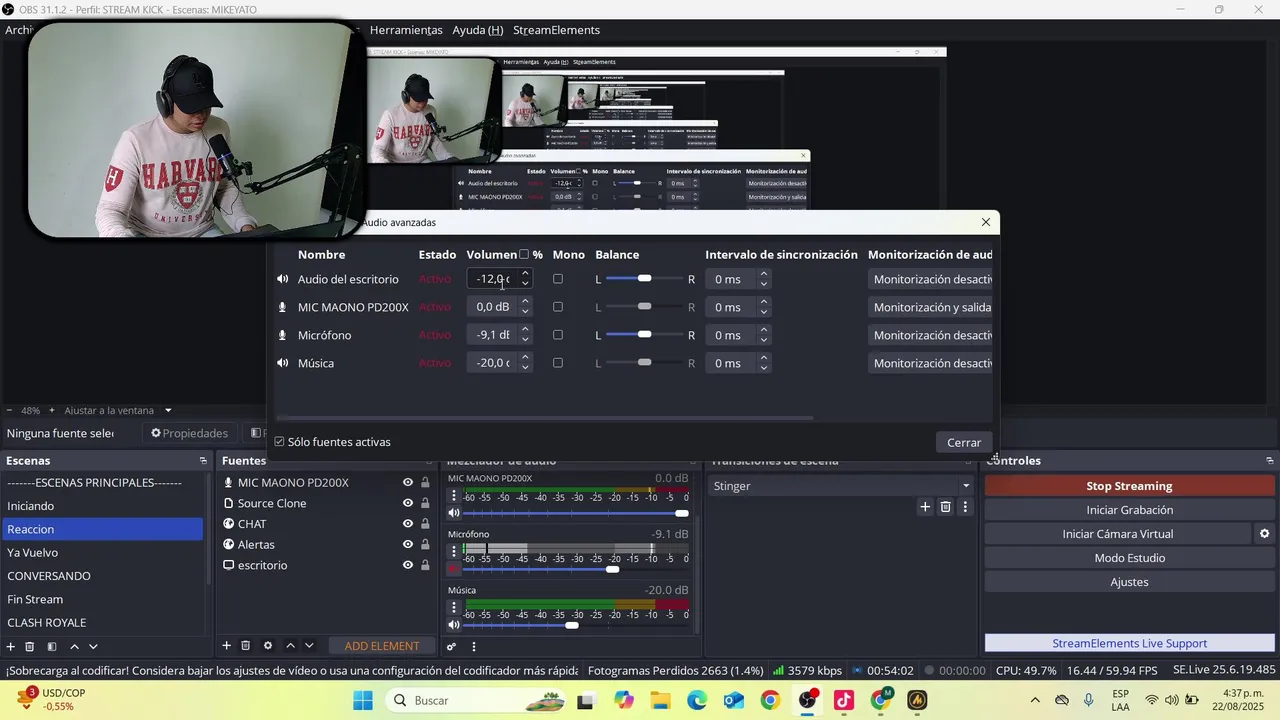
Task: Enable Mono for Audio del escritorio
Action: 558,279
